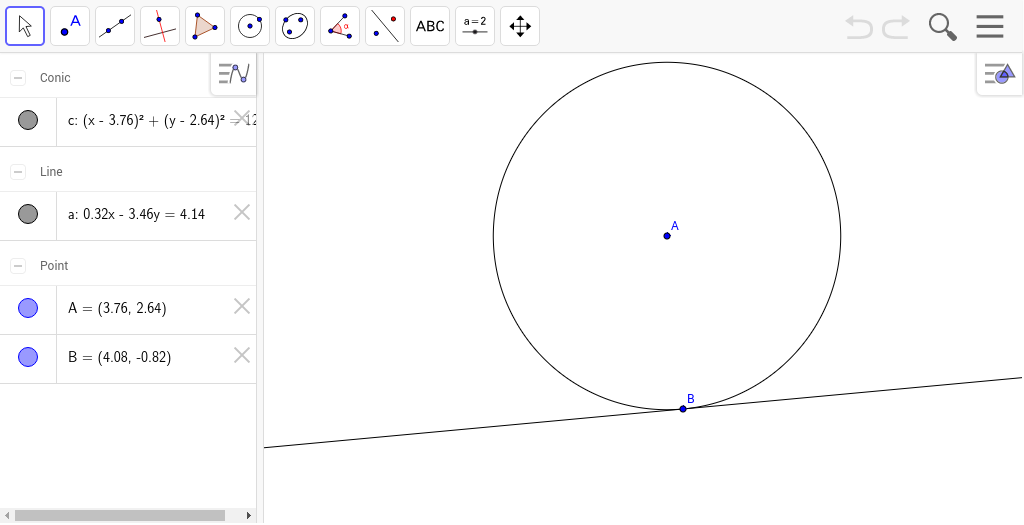Click the horizontal scrollbar thumb in Algebra view

(120, 516)
